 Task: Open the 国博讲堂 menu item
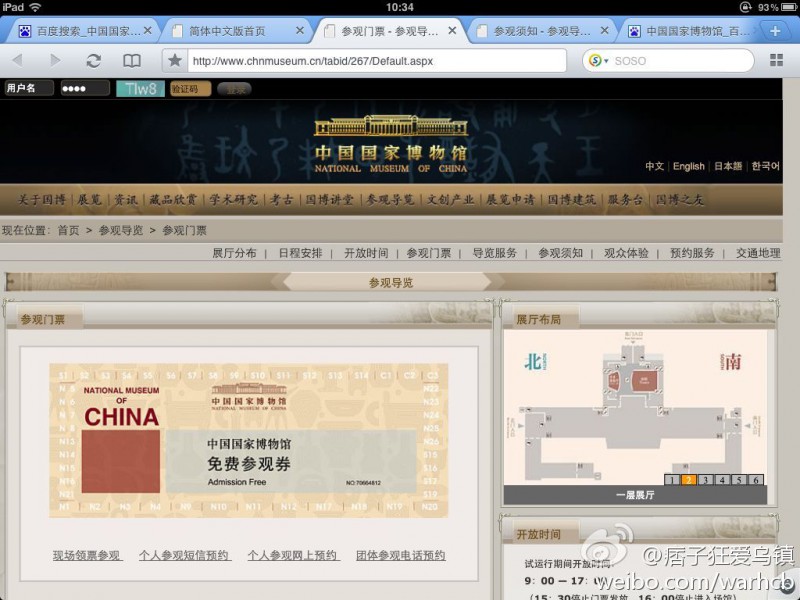point(330,199)
